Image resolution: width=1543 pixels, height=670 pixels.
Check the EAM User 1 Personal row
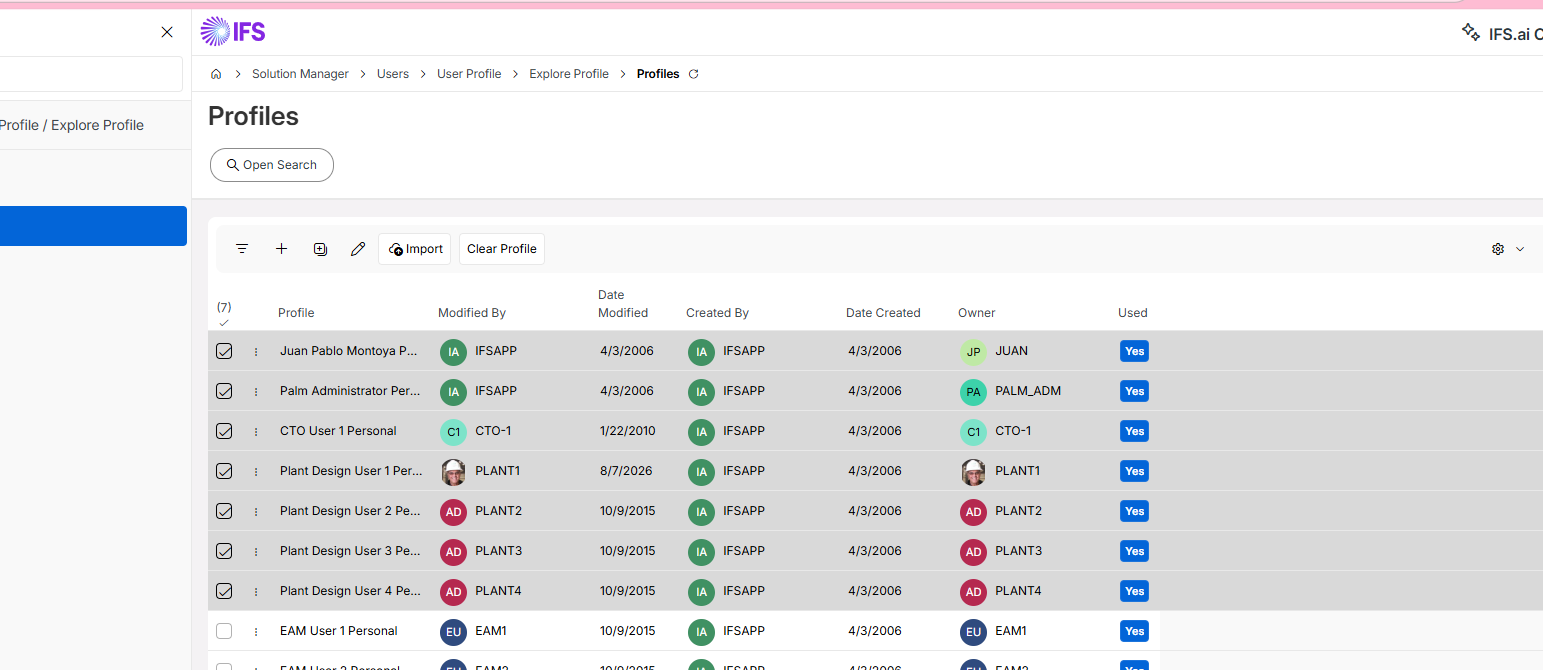(224, 631)
